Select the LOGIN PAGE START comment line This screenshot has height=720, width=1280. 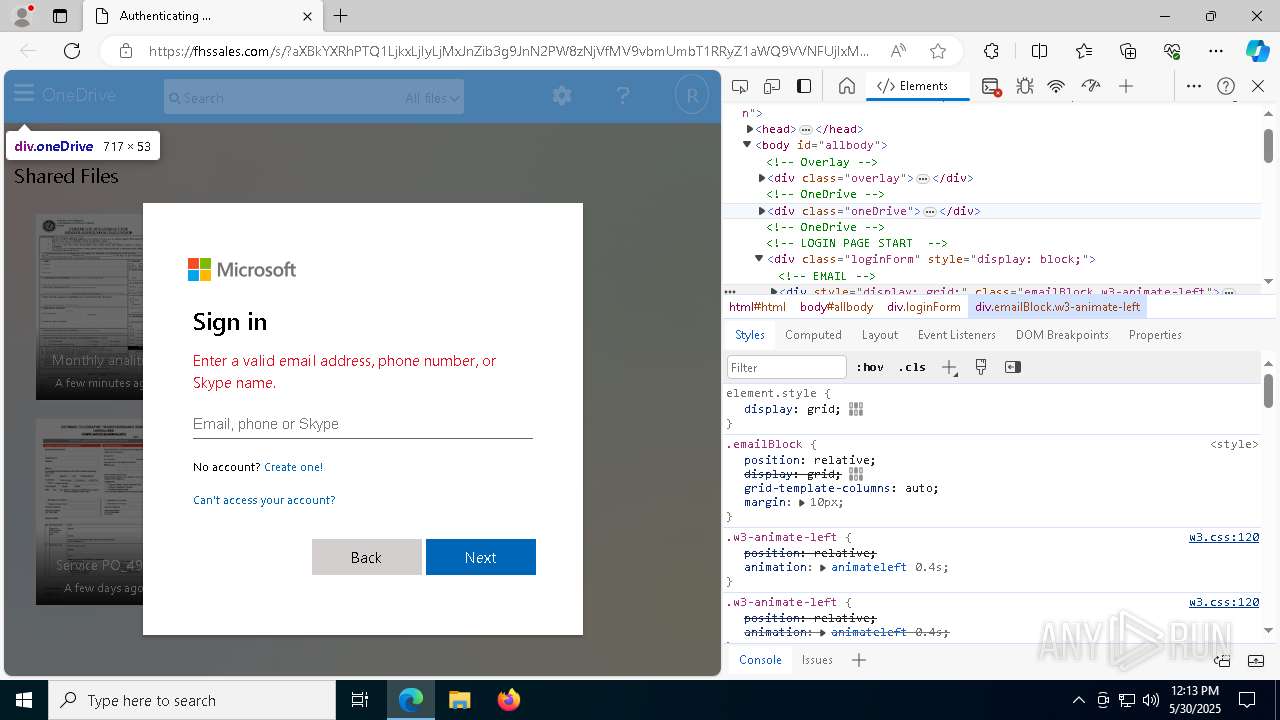pyautogui.click(x=857, y=243)
